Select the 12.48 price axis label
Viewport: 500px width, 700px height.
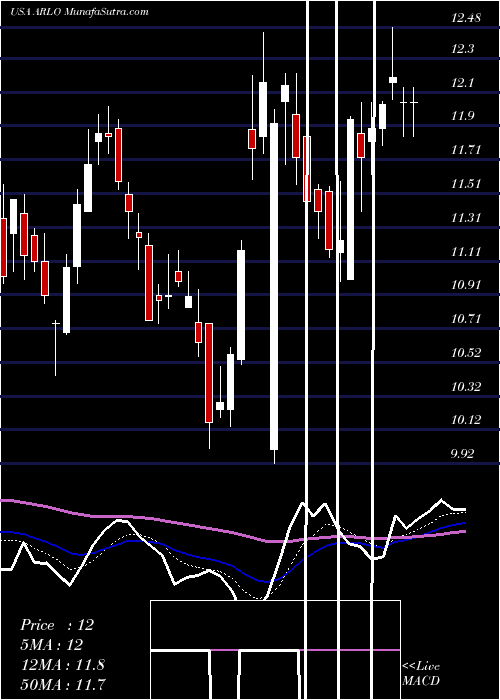click(x=466, y=18)
